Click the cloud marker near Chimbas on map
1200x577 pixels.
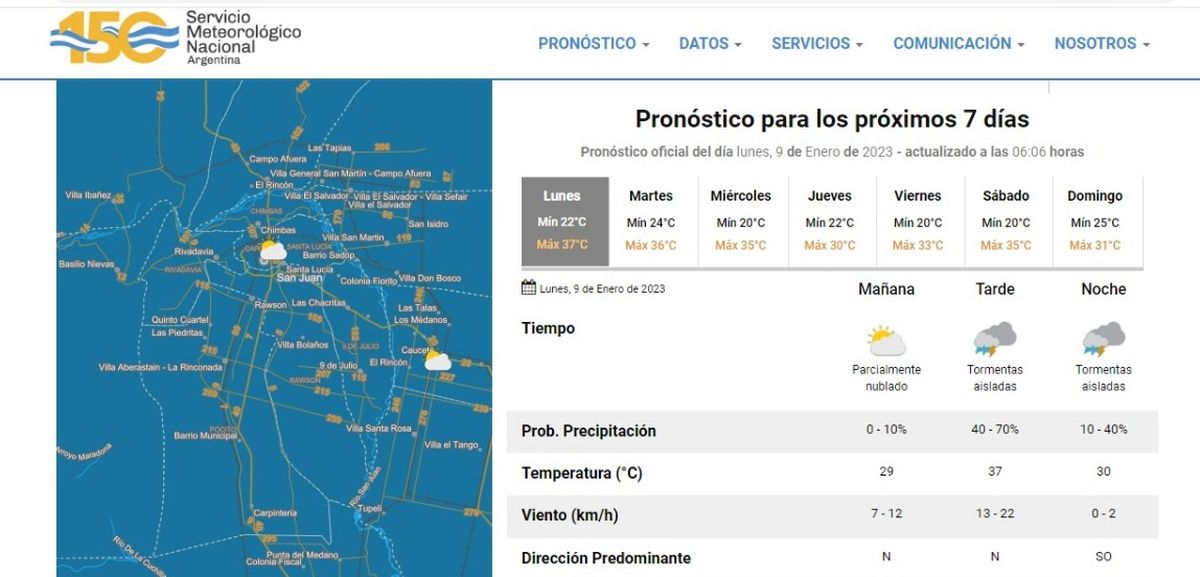(272, 252)
